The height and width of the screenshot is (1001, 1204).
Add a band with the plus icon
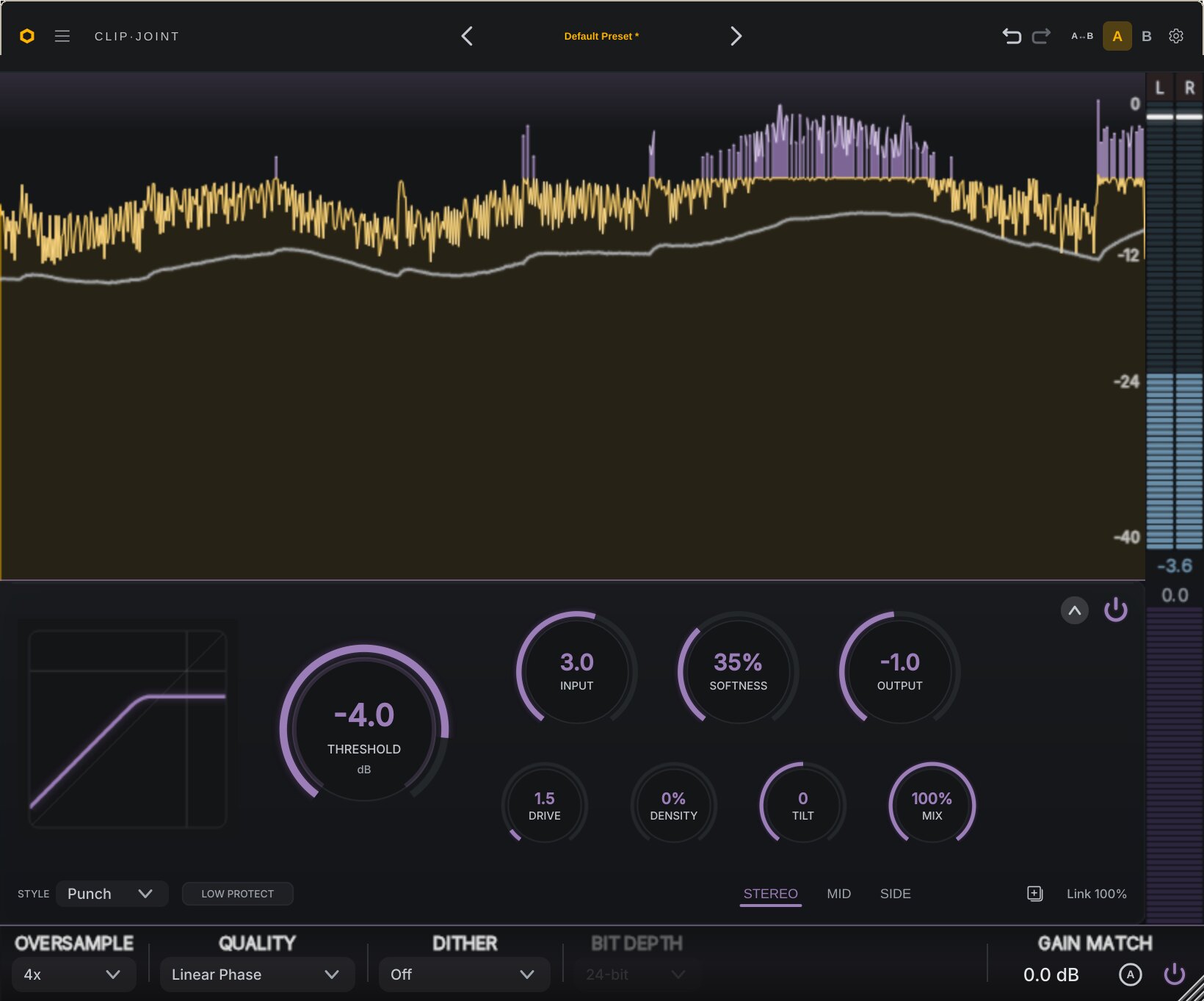(x=1034, y=894)
